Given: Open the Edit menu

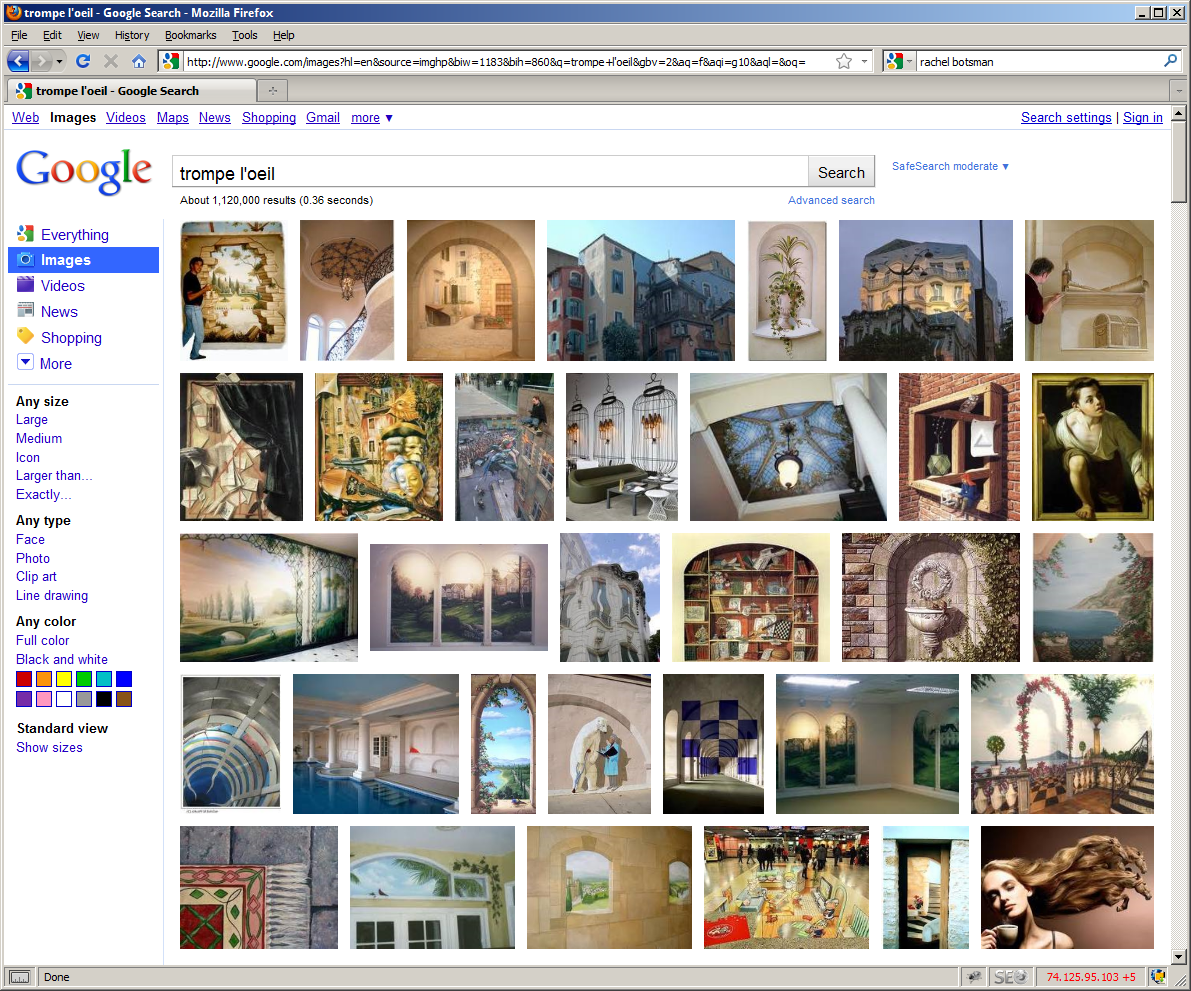Looking at the screenshot, I should (52, 35).
